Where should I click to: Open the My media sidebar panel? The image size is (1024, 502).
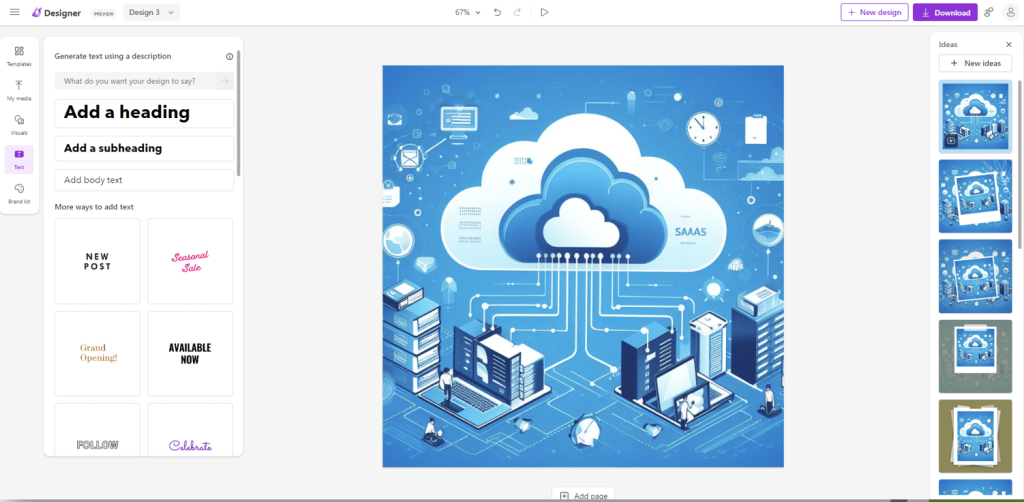(19, 90)
